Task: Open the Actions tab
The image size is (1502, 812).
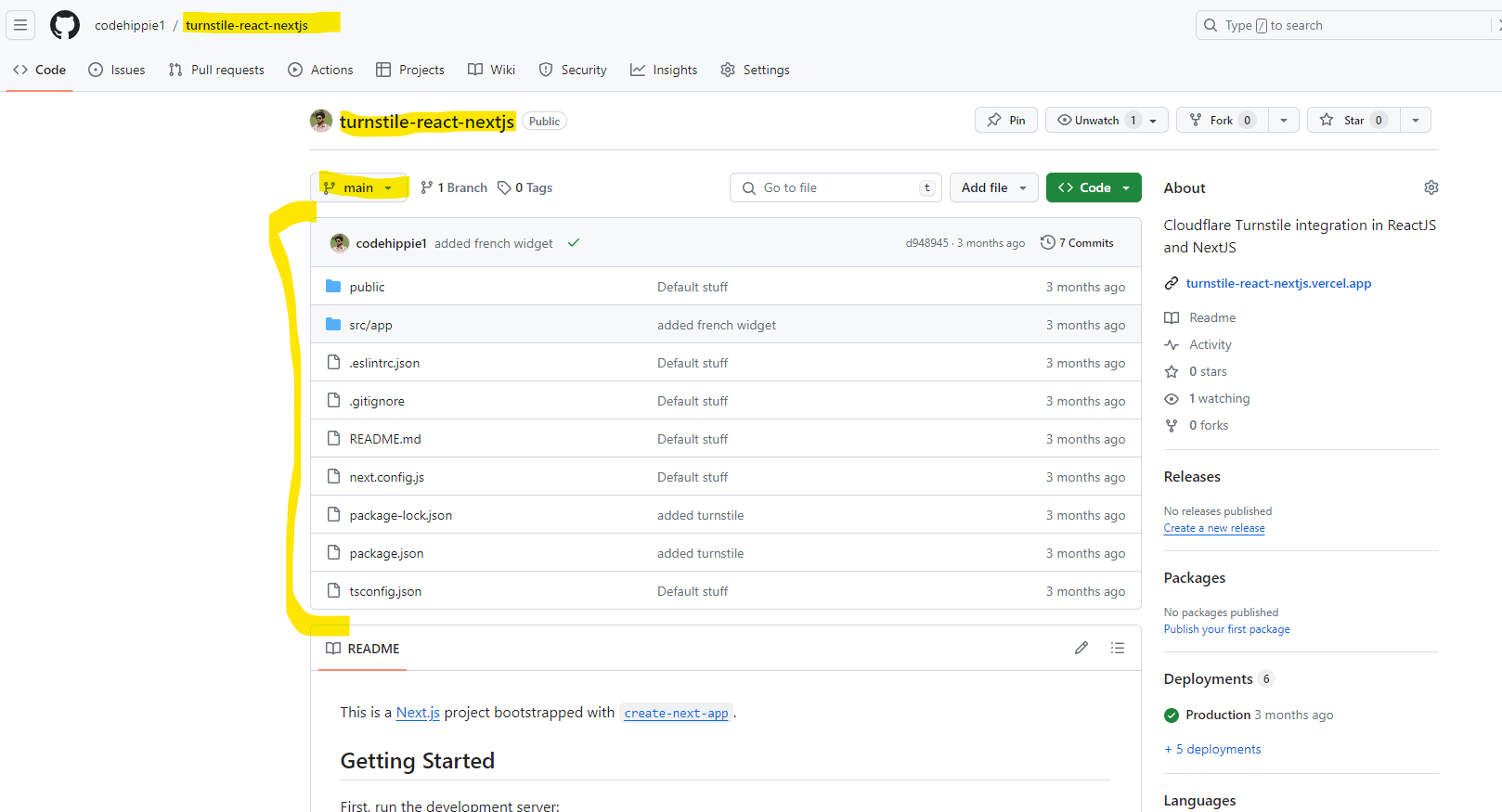Action: (x=320, y=70)
